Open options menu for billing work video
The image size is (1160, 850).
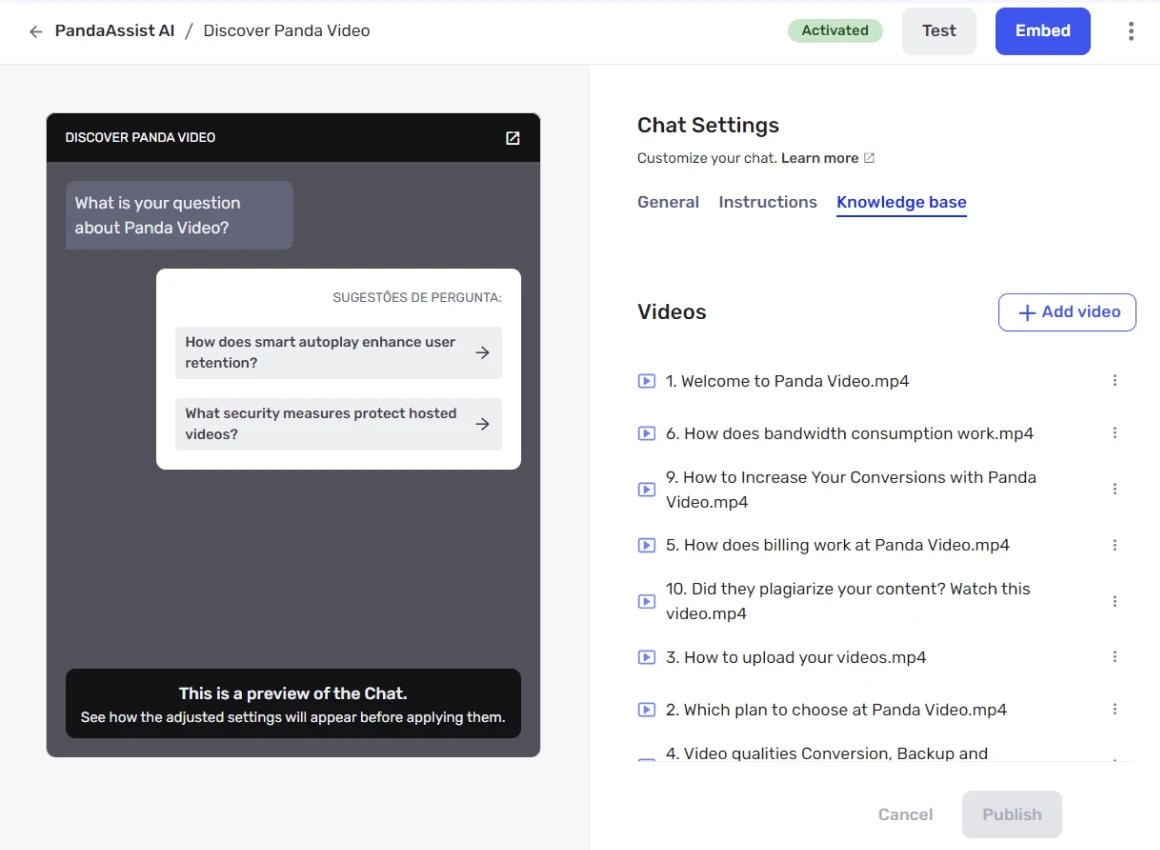(x=1115, y=545)
